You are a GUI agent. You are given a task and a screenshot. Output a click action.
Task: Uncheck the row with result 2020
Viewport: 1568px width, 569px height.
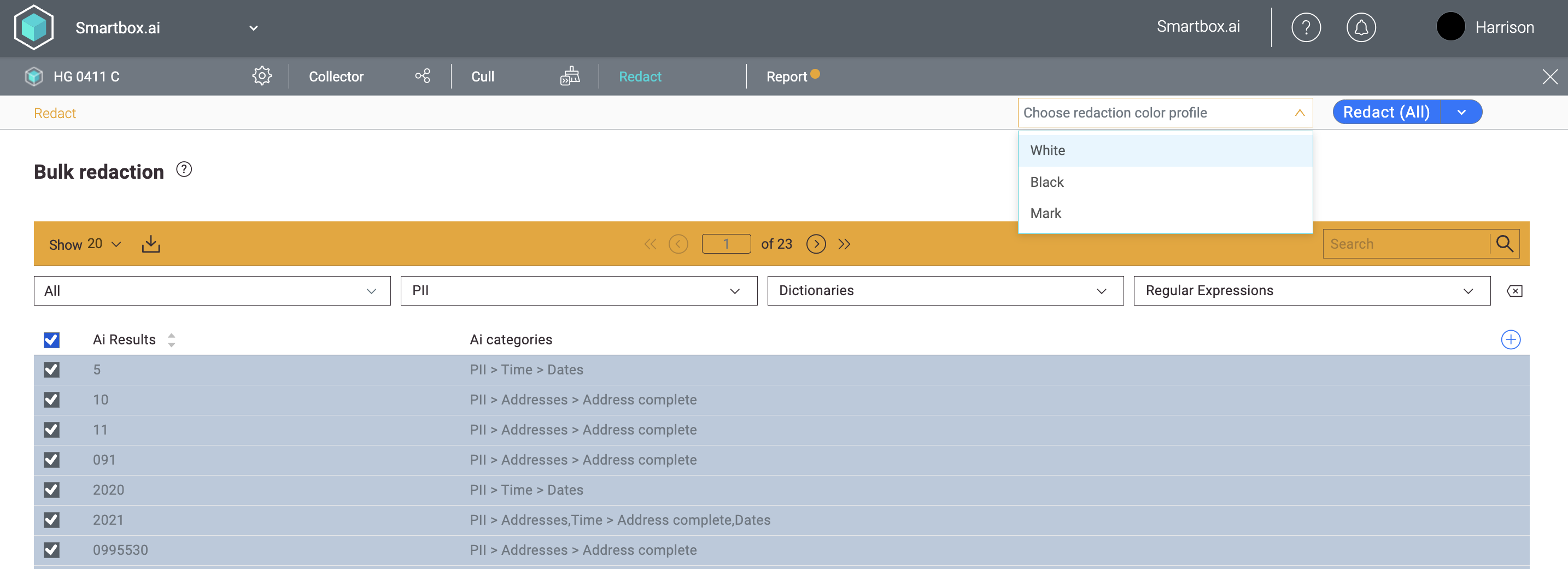point(52,490)
